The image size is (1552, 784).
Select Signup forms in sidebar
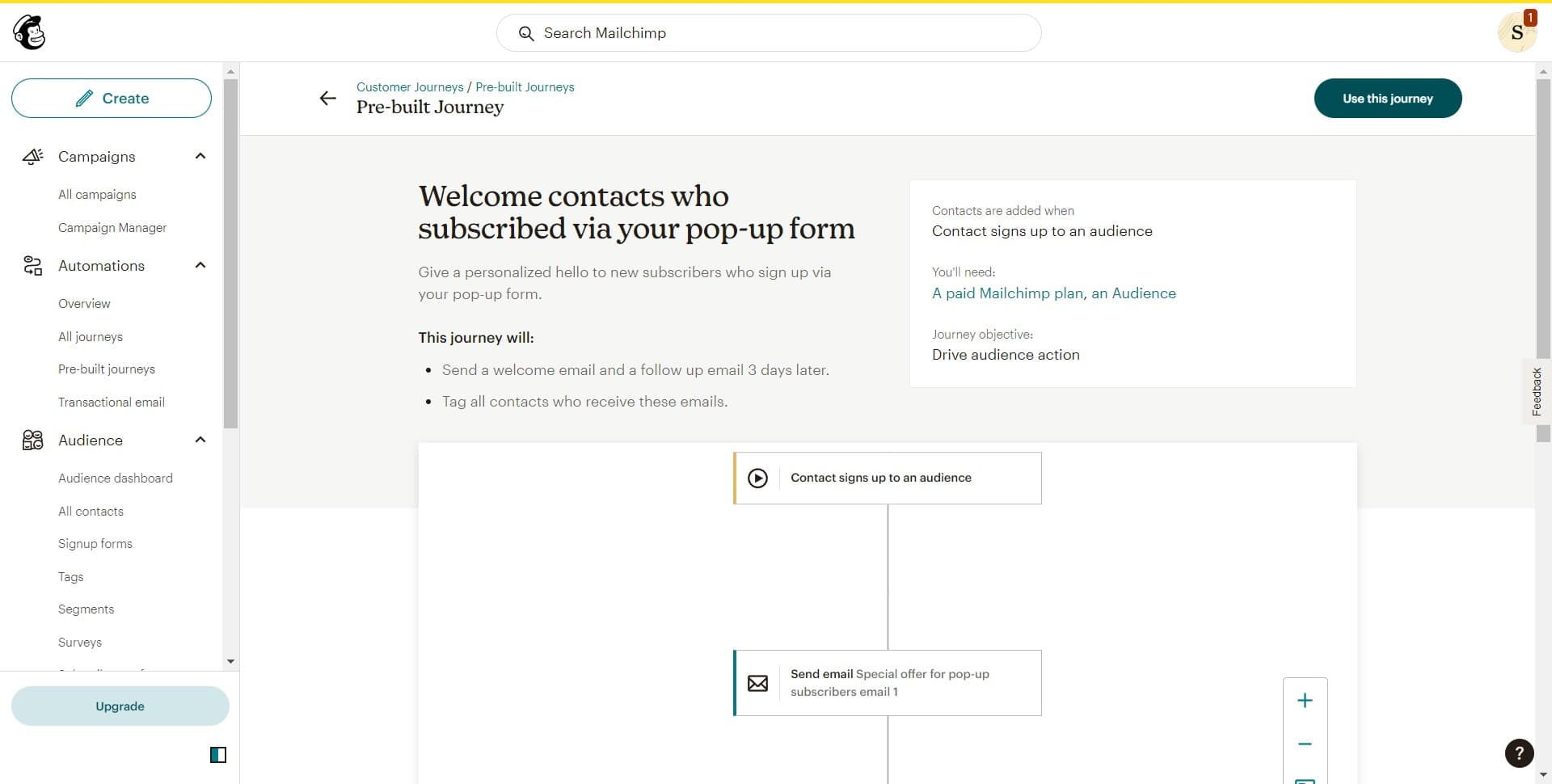[x=95, y=543]
